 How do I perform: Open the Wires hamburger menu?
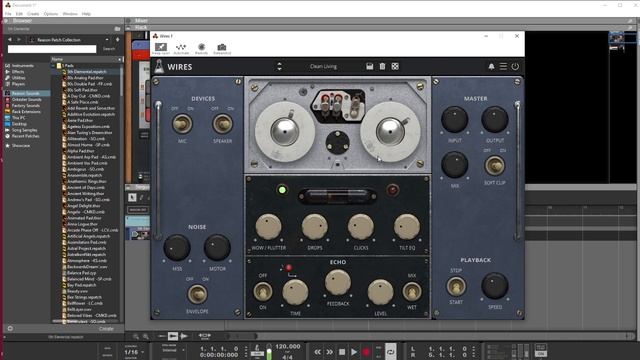pyautogui.click(x=503, y=66)
